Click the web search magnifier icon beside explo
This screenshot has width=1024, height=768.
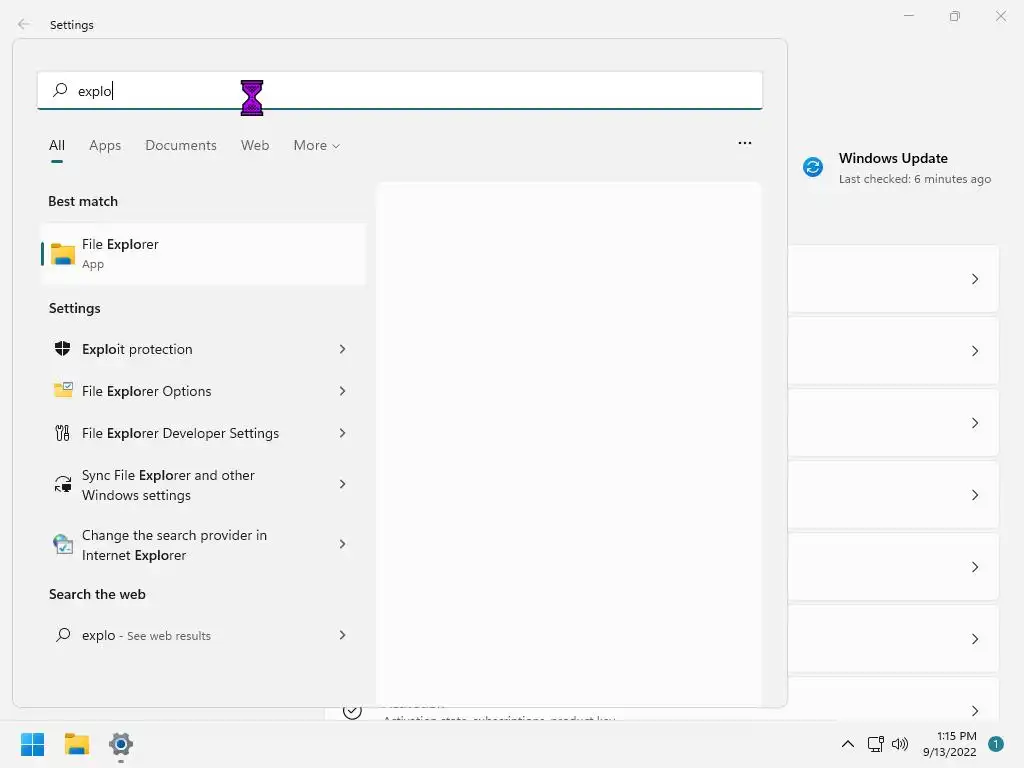(63, 635)
